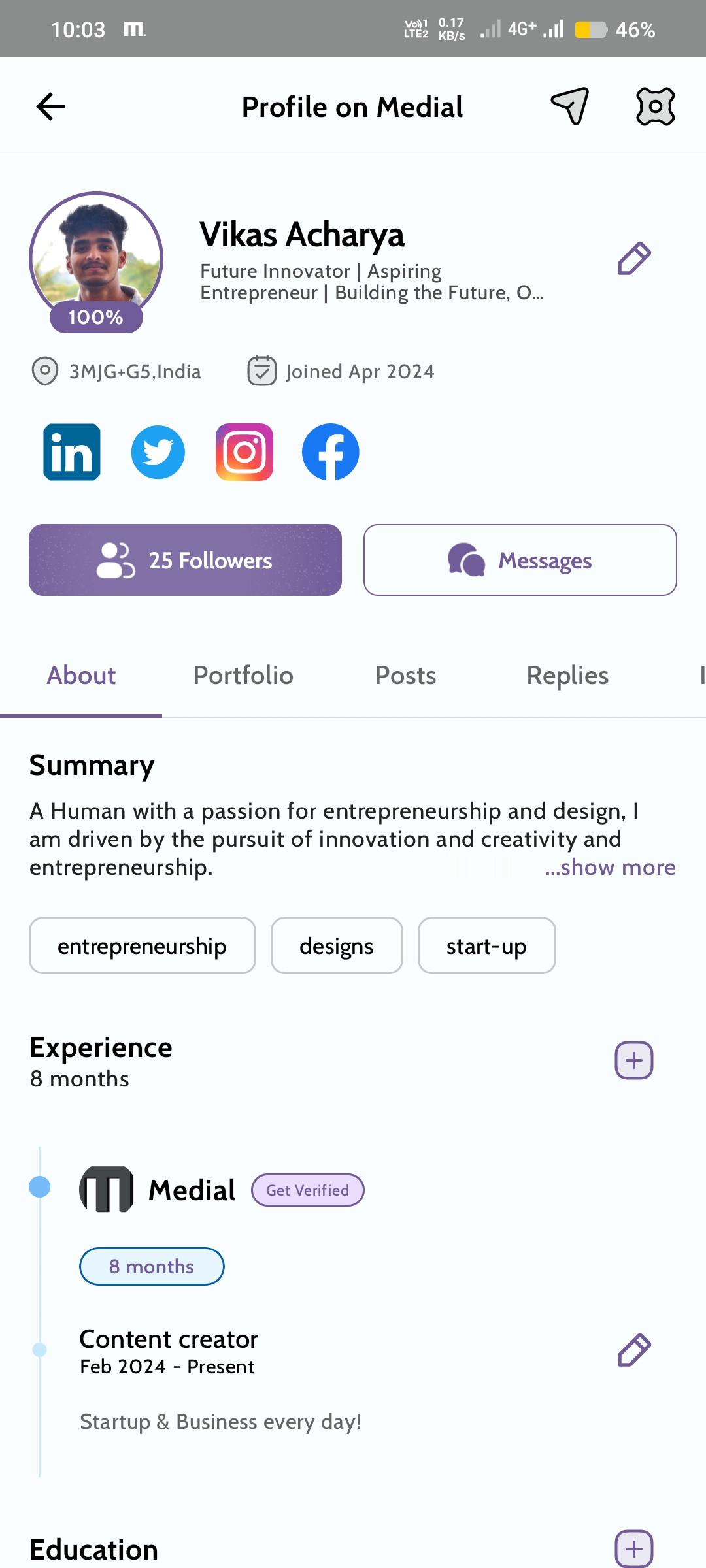Open Twitter profile link icon
This screenshot has height=1568, width=706.
click(x=158, y=452)
